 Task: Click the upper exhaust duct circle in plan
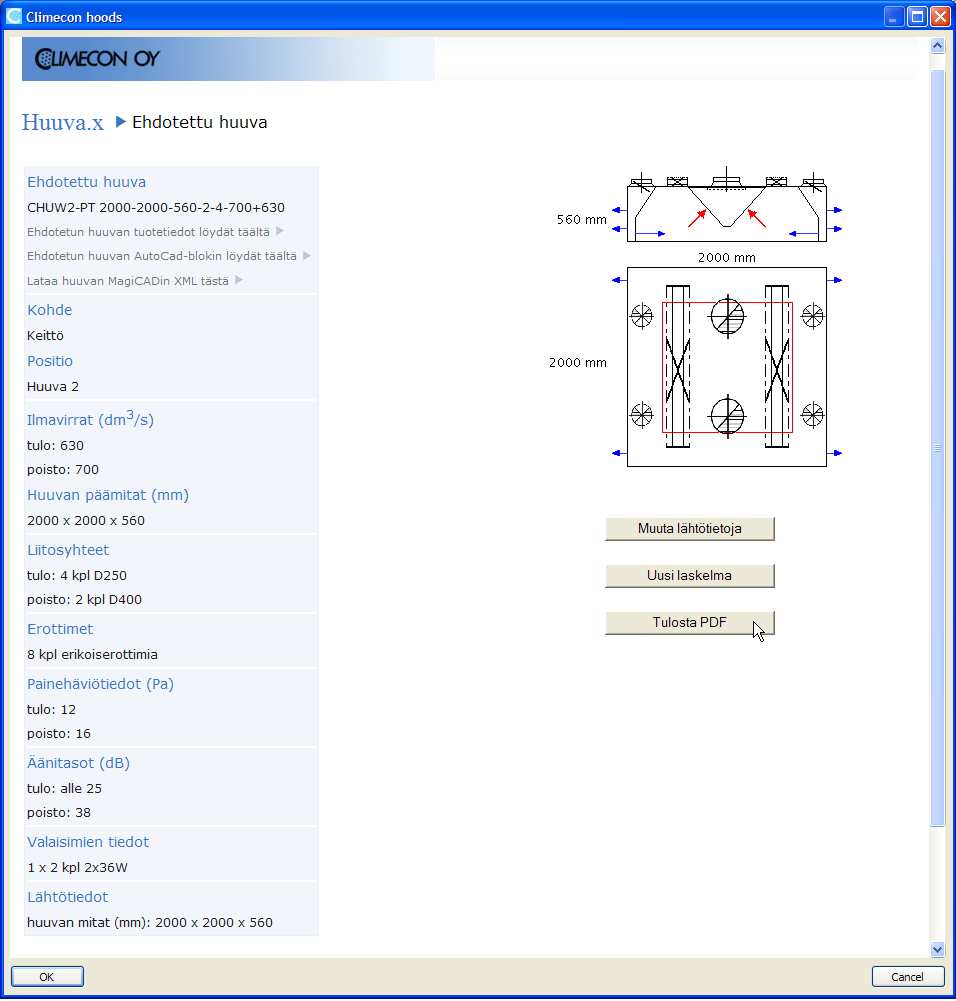pyautogui.click(x=728, y=316)
